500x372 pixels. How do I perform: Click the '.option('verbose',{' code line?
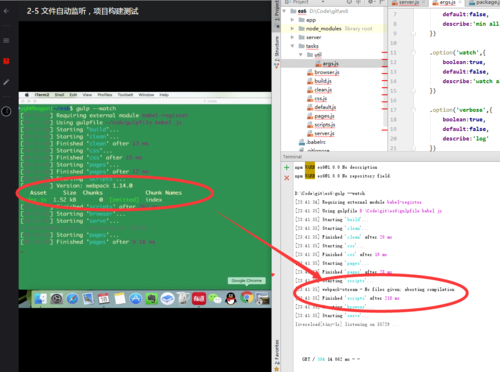461,110
